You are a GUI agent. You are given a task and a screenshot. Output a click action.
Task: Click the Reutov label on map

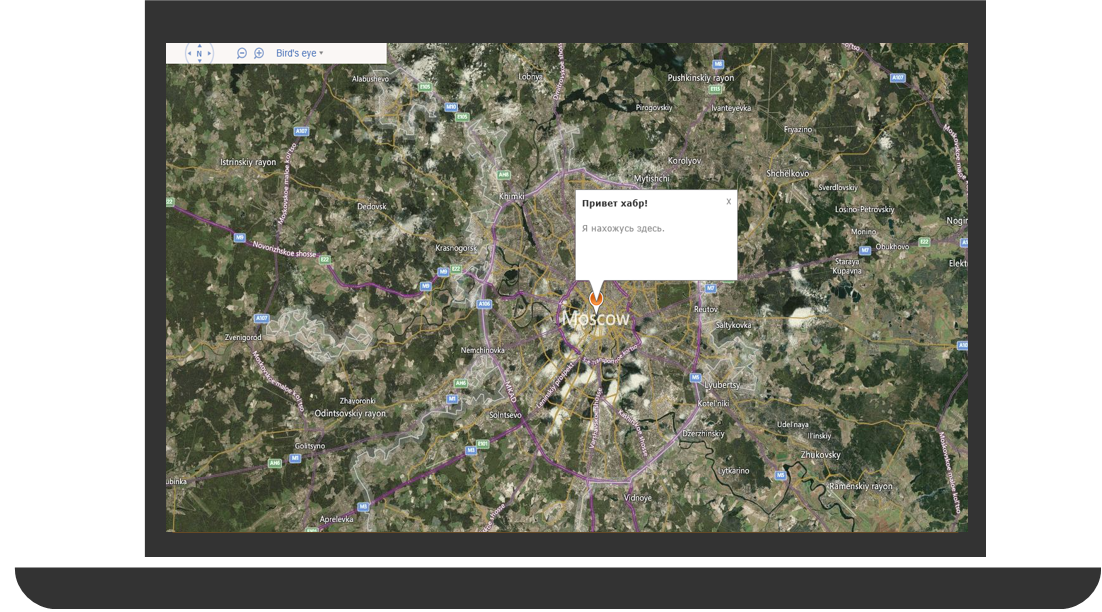point(706,309)
